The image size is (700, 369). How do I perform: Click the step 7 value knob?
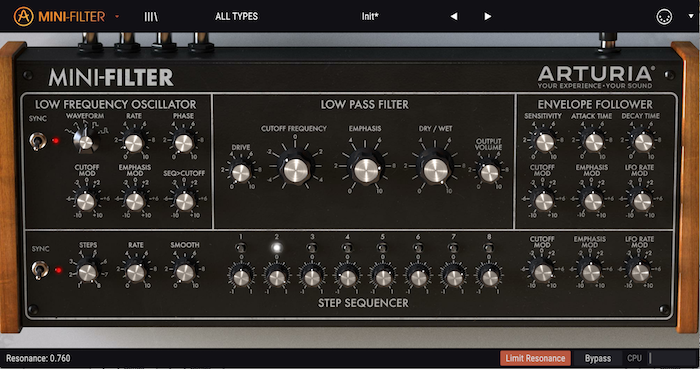click(454, 278)
